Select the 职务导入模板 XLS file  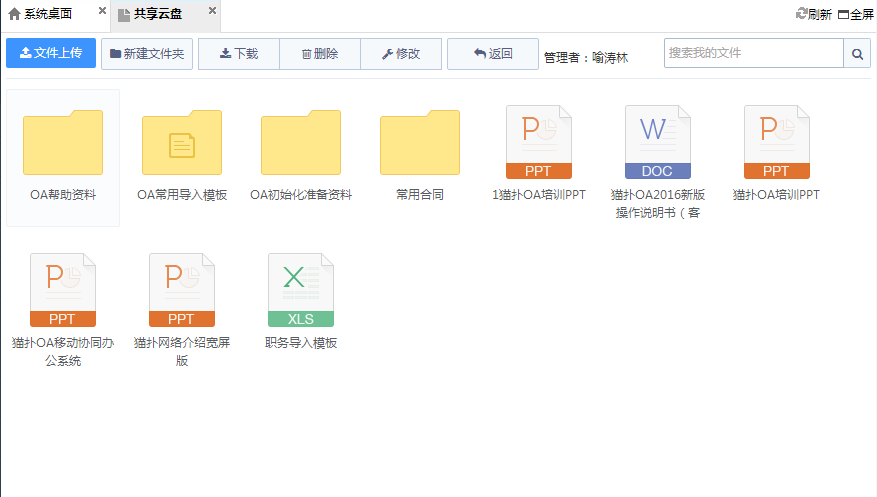tap(301, 290)
